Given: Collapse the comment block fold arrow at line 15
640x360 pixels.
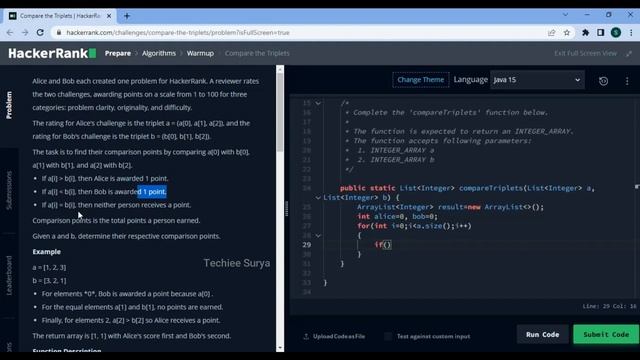Looking at the screenshot, I should point(318,103).
